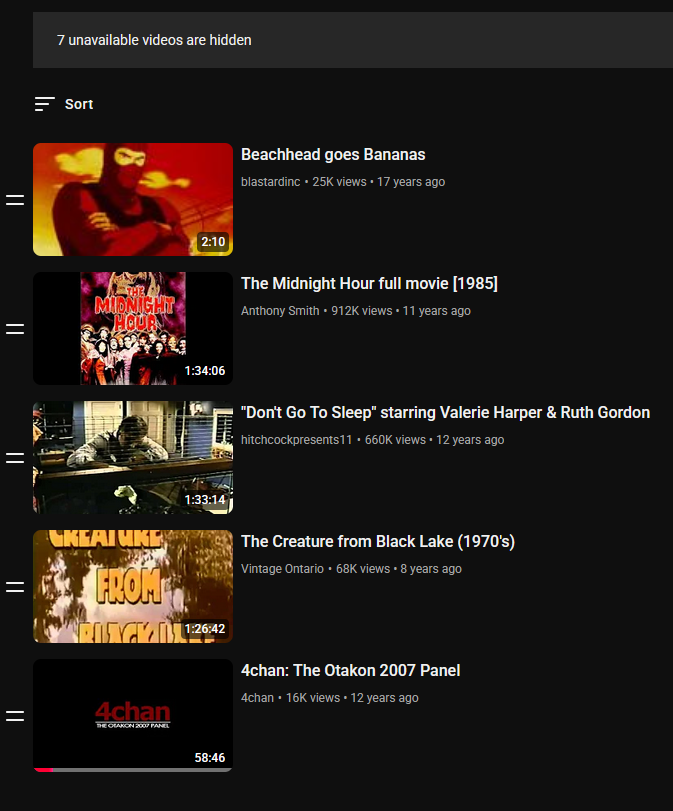Visit 4chan channel link

[257, 698]
